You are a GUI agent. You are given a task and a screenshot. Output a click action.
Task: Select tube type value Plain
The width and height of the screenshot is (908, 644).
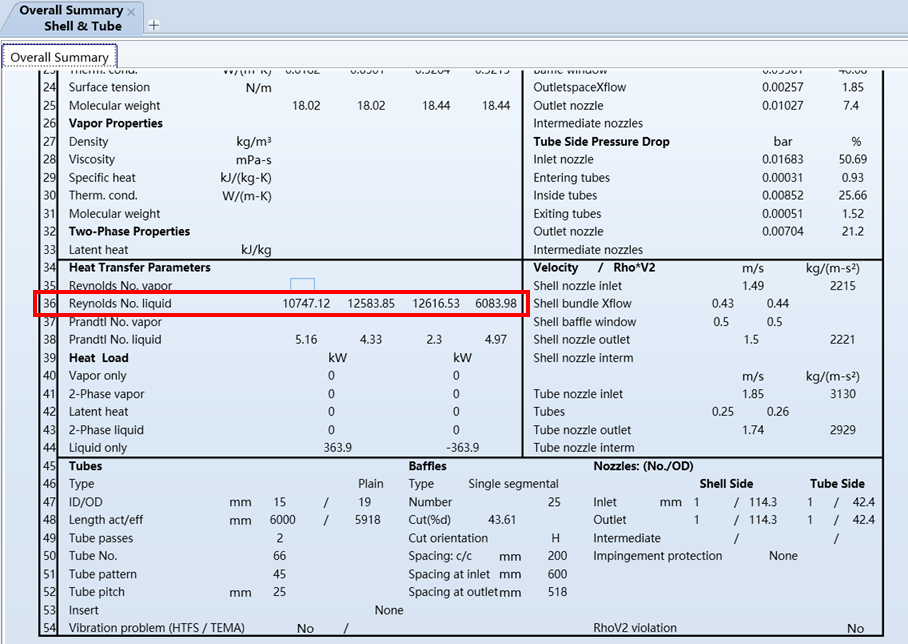coord(371,484)
